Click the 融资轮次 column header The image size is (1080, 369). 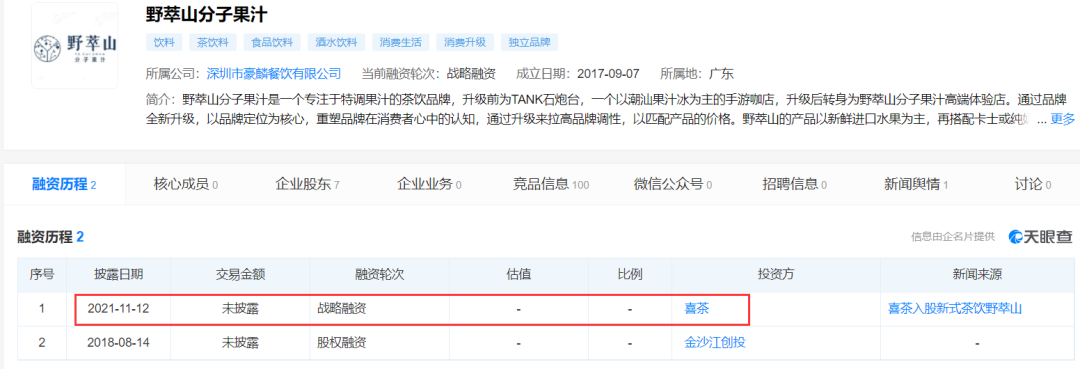(x=379, y=275)
